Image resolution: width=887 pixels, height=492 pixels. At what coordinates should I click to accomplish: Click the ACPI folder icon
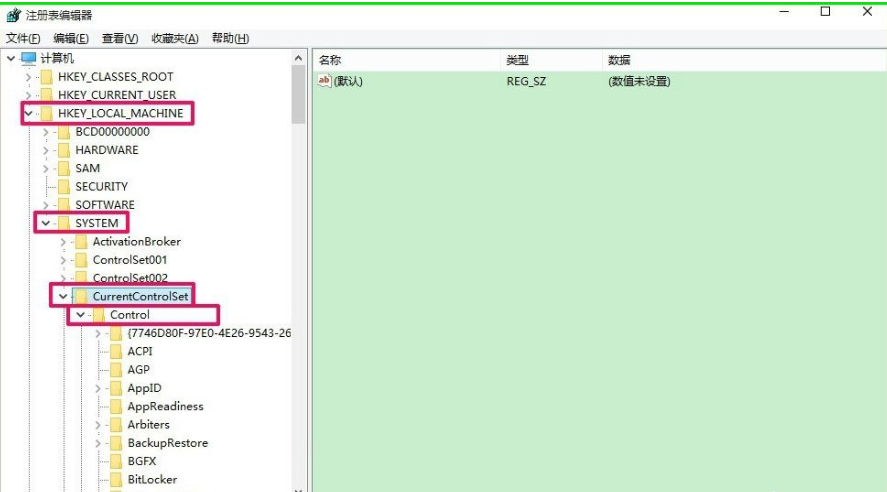(x=116, y=352)
